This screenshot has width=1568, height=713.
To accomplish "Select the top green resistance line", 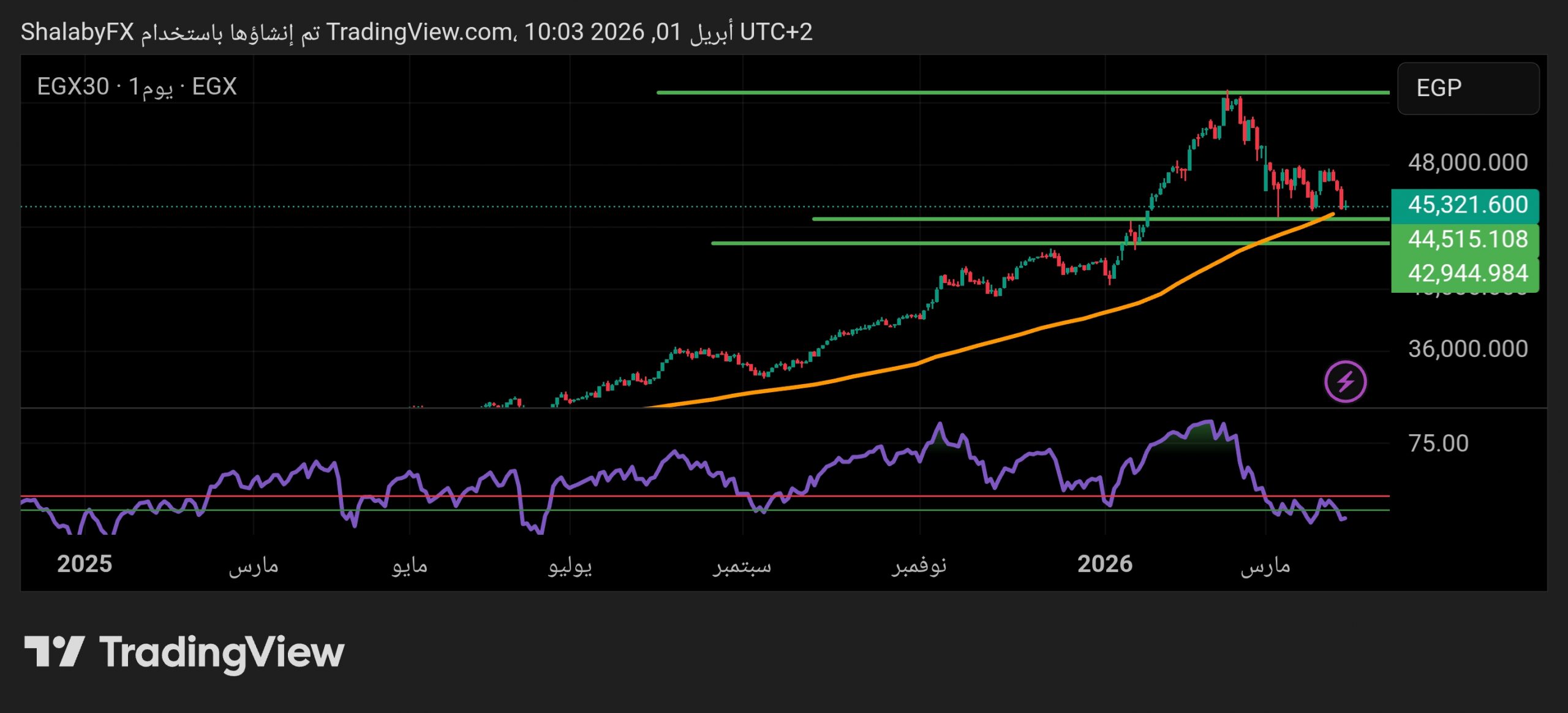I will tap(919, 92).
